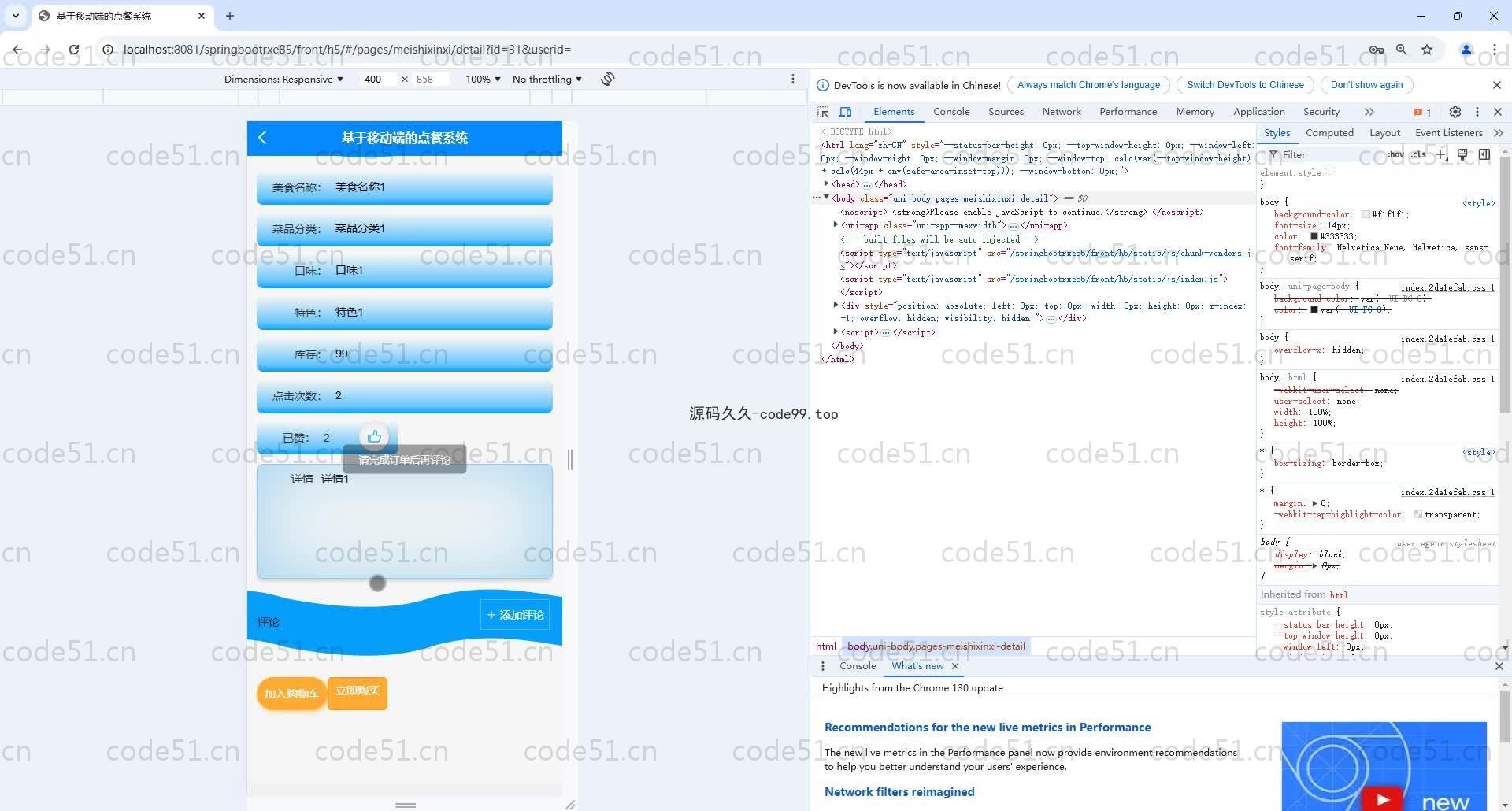Screen dimensions: 1512x811
Task: Open the Event Listeners tab
Action: 1448,133
